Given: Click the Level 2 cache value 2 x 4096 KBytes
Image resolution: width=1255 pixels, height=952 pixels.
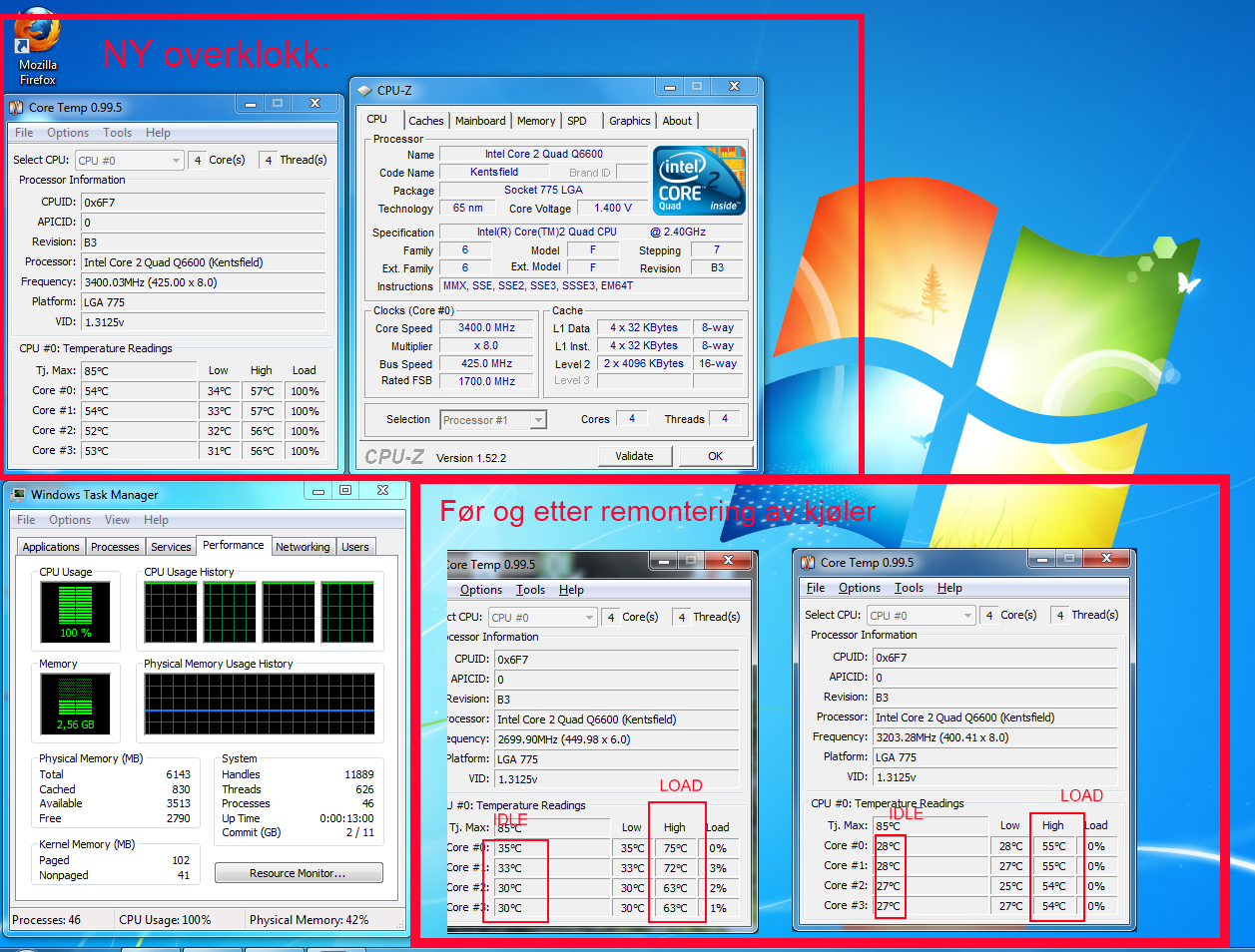Looking at the screenshot, I should click(644, 363).
